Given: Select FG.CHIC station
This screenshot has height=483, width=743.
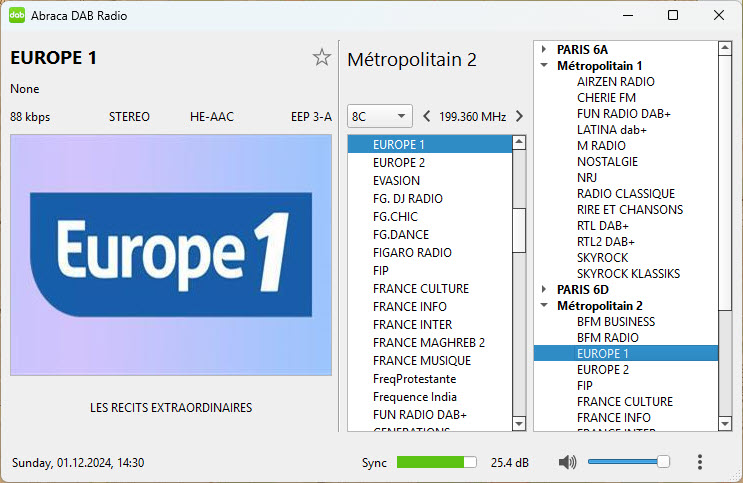Looking at the screenshot, I should (430, 217).
